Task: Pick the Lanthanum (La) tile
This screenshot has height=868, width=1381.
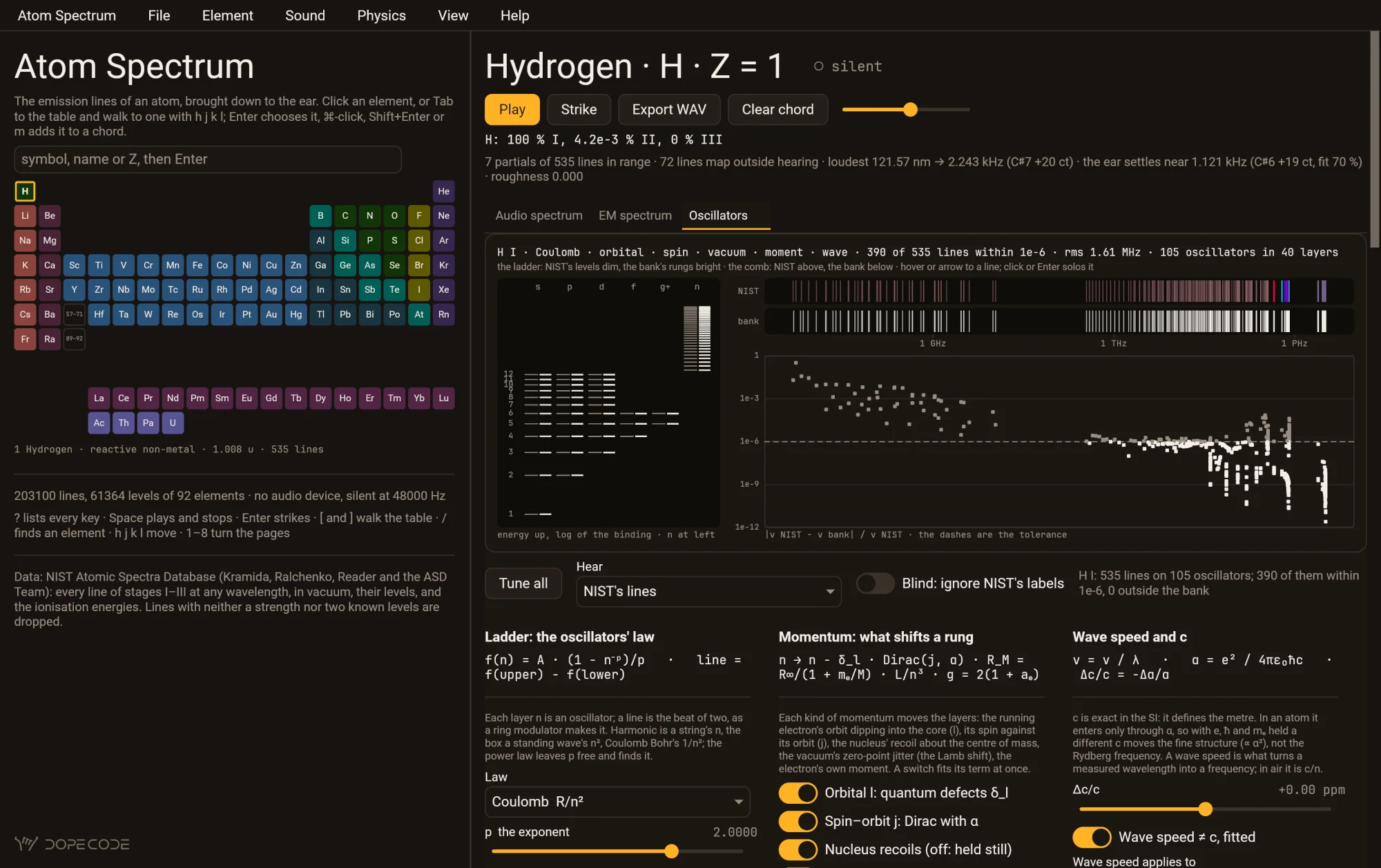Action: 99,398
